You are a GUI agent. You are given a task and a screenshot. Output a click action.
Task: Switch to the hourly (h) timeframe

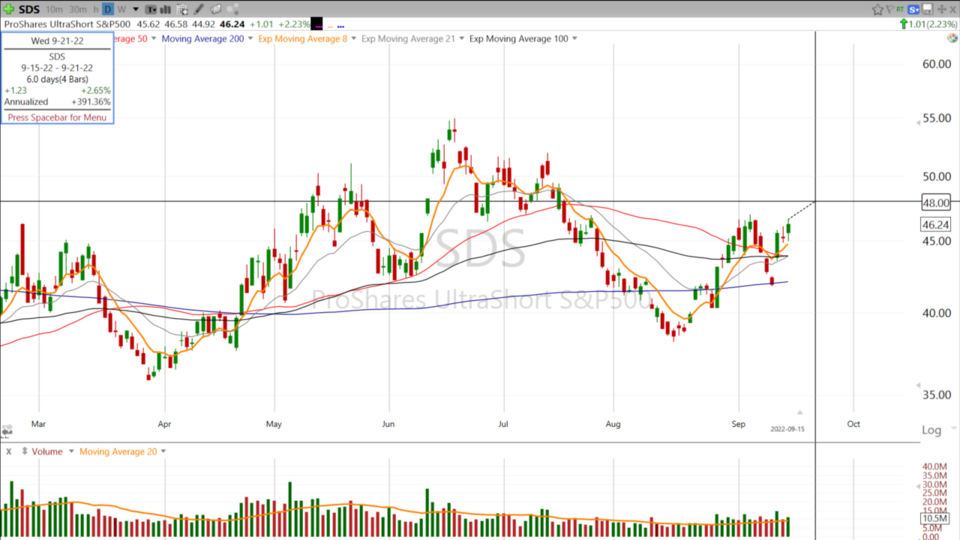pos(96,9)
